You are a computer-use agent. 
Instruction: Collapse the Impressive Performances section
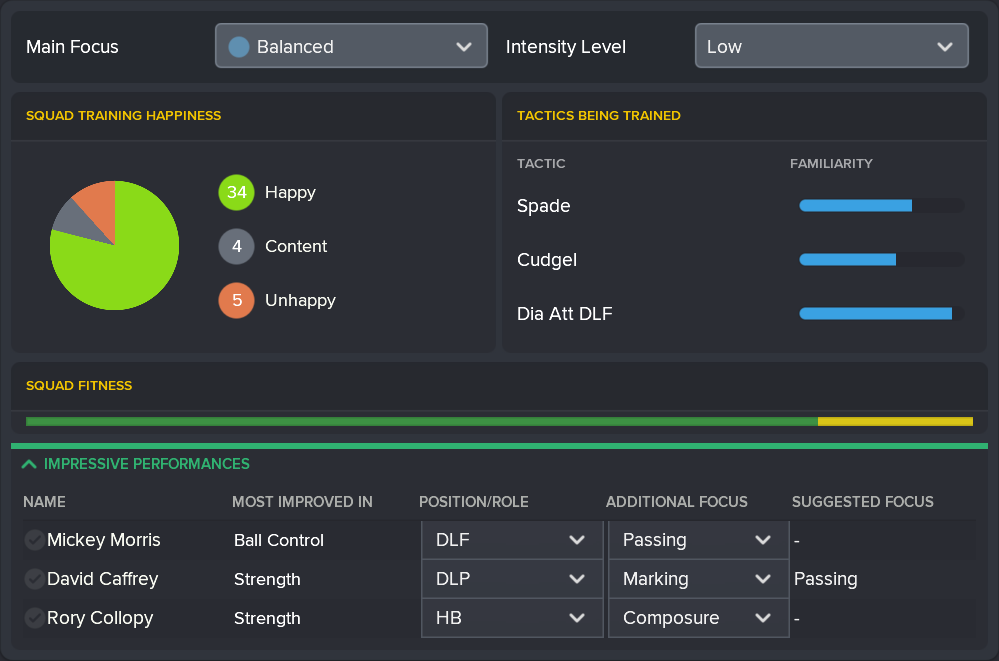(x=29, y=464)
